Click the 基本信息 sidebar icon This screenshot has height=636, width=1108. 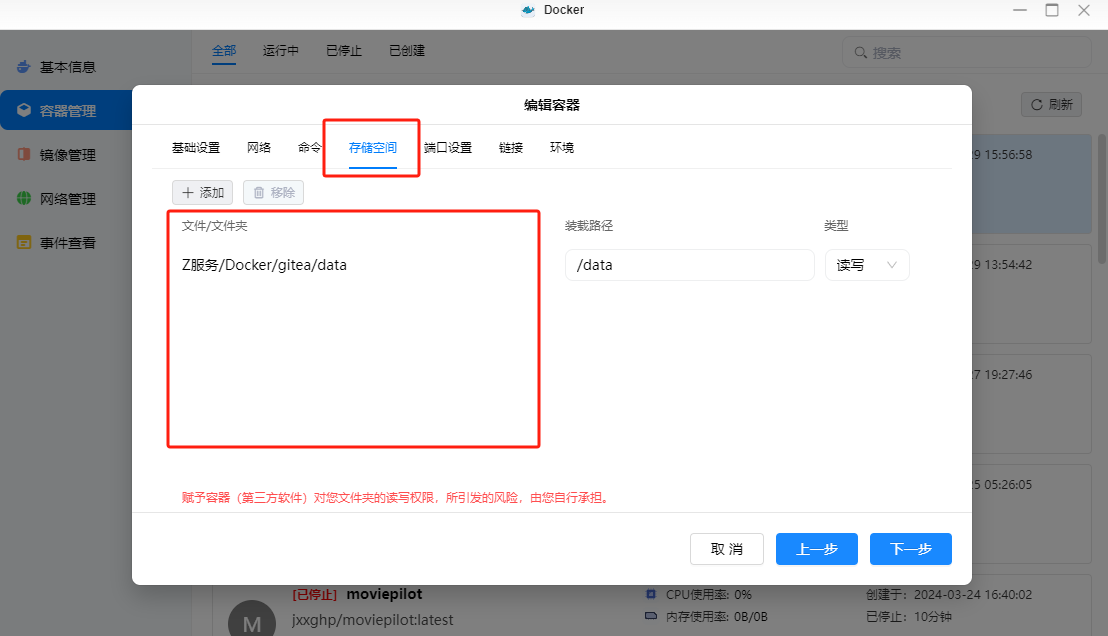tap(23, 67)
